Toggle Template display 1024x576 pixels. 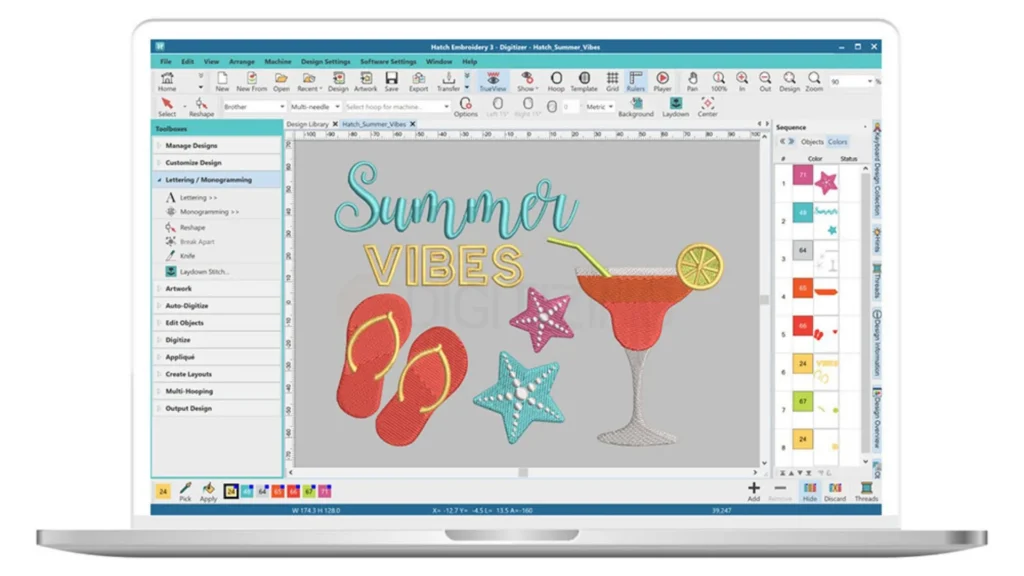coord(584,82)
